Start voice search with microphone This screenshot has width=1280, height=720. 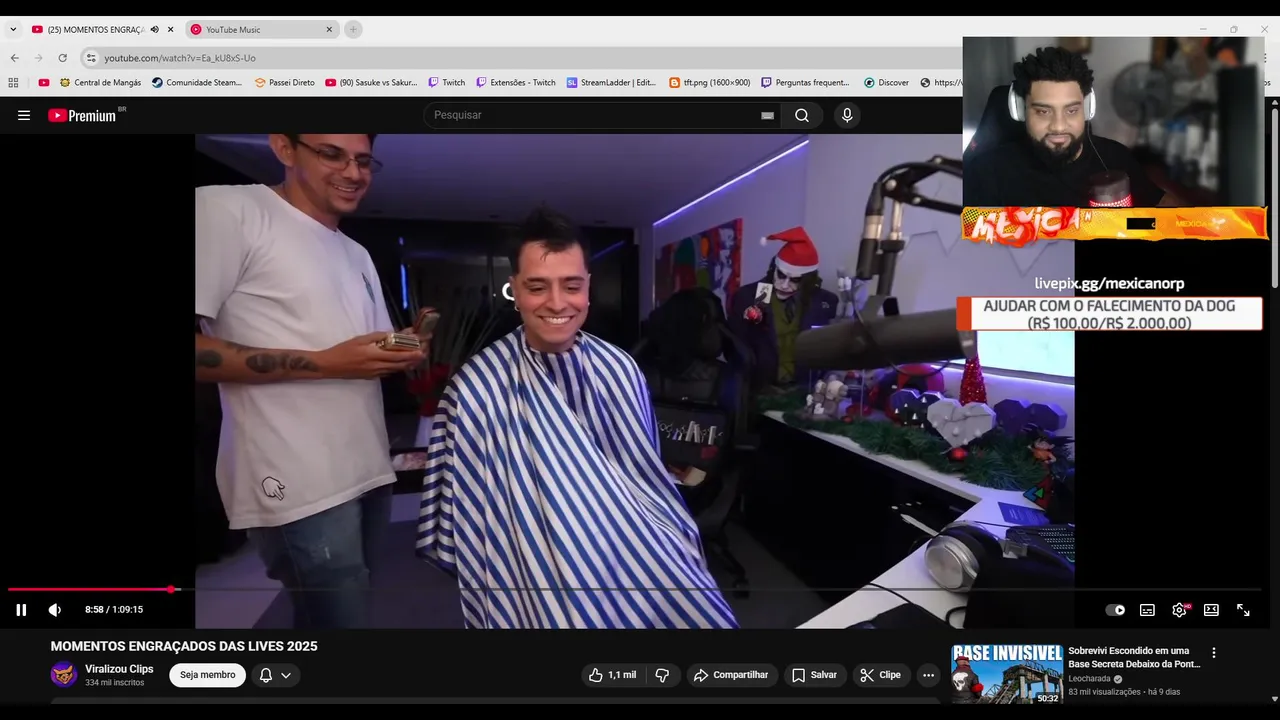point(847,115)
